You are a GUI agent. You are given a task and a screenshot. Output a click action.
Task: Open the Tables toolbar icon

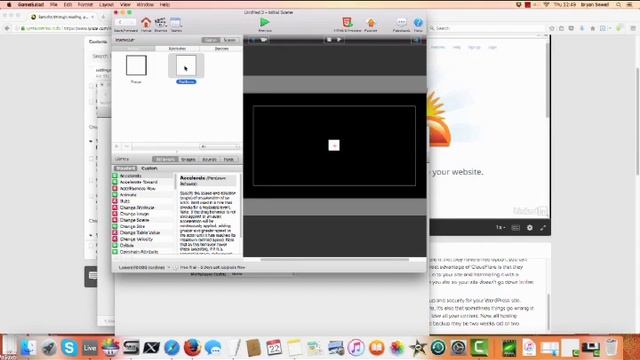(176, 23)
